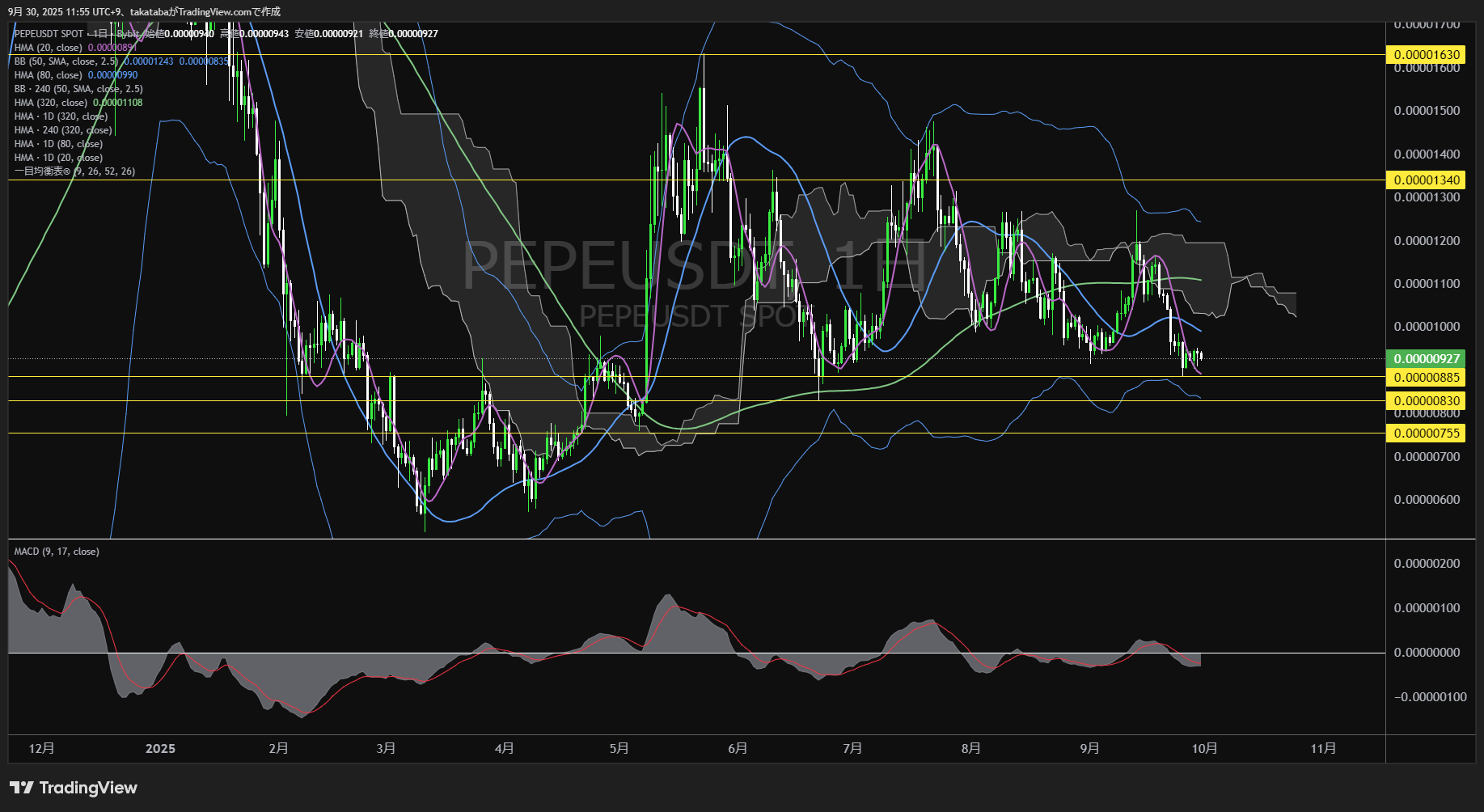The image size is (1484, 812).
Task: Select the BB (50, SMA, close, 2.5) legend
Action: (x=66, y=61)
